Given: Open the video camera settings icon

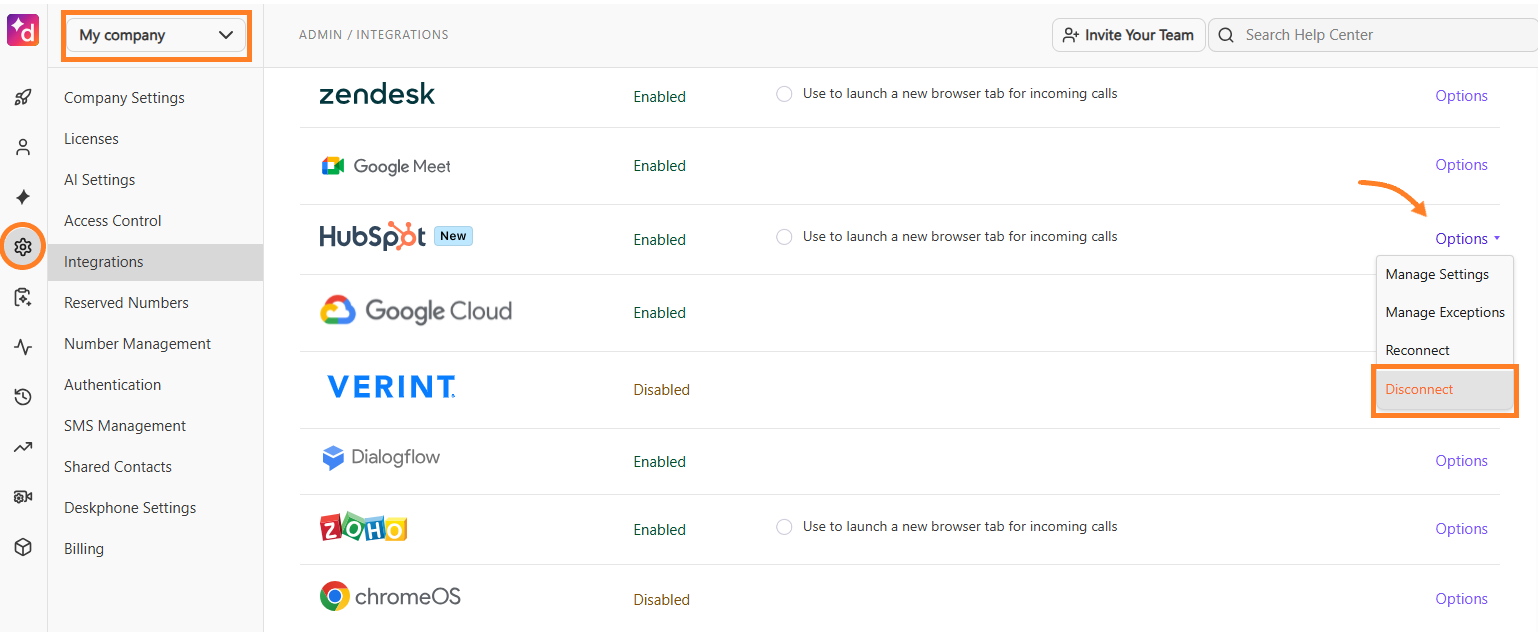Looking at the screenshot, I should 23,497.
